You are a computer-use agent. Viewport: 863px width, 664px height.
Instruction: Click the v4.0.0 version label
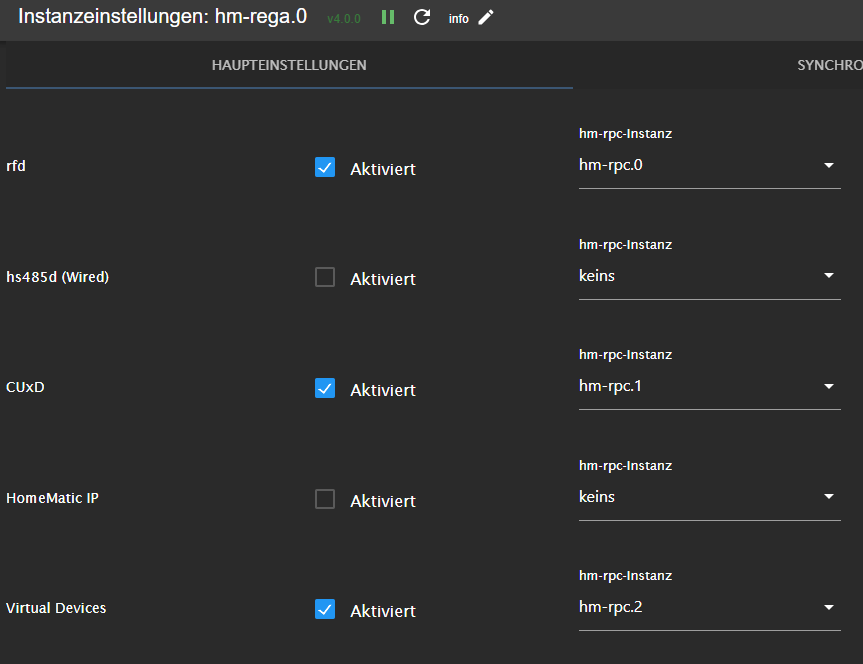(344, 19)
